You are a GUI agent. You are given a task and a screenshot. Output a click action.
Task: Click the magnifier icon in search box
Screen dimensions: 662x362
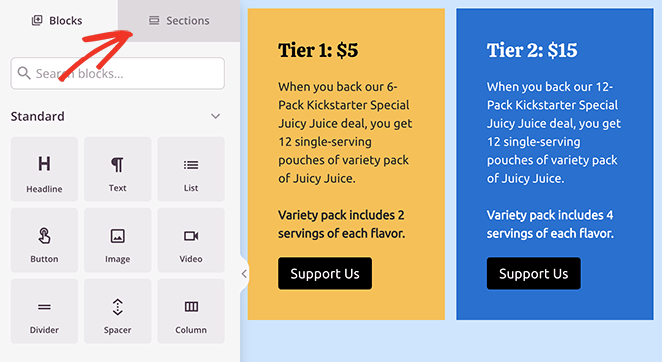[24, 73]
